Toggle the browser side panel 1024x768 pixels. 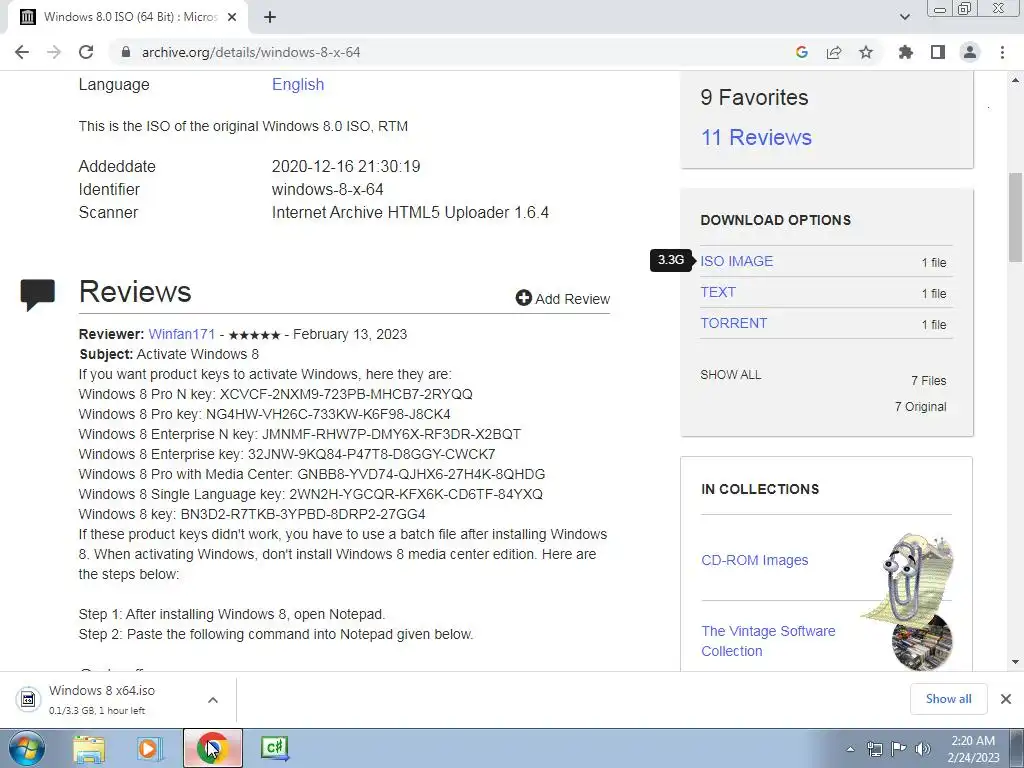[x=938, y=52]
